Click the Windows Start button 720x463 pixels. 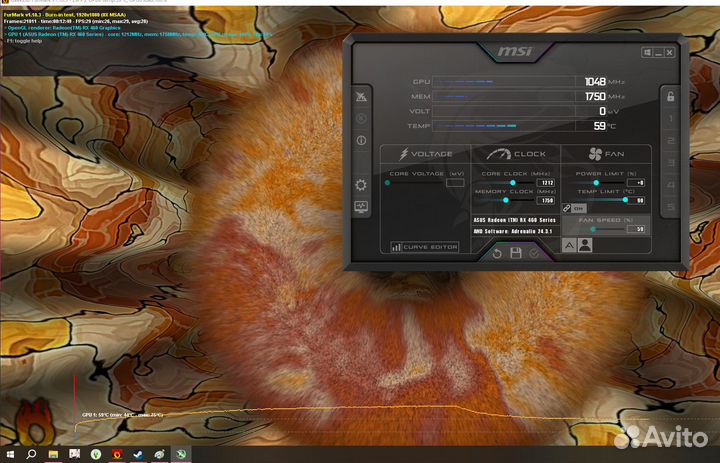click(9, 454)
